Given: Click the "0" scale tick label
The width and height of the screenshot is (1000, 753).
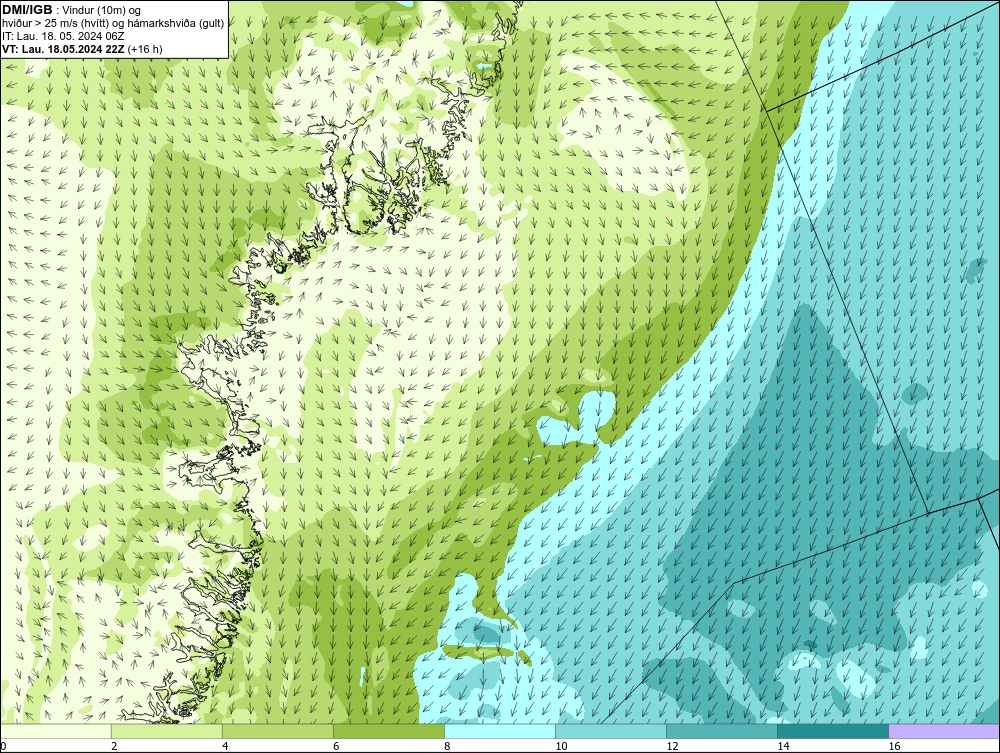Looking at the screenshot, I should [x=4, y=746].
